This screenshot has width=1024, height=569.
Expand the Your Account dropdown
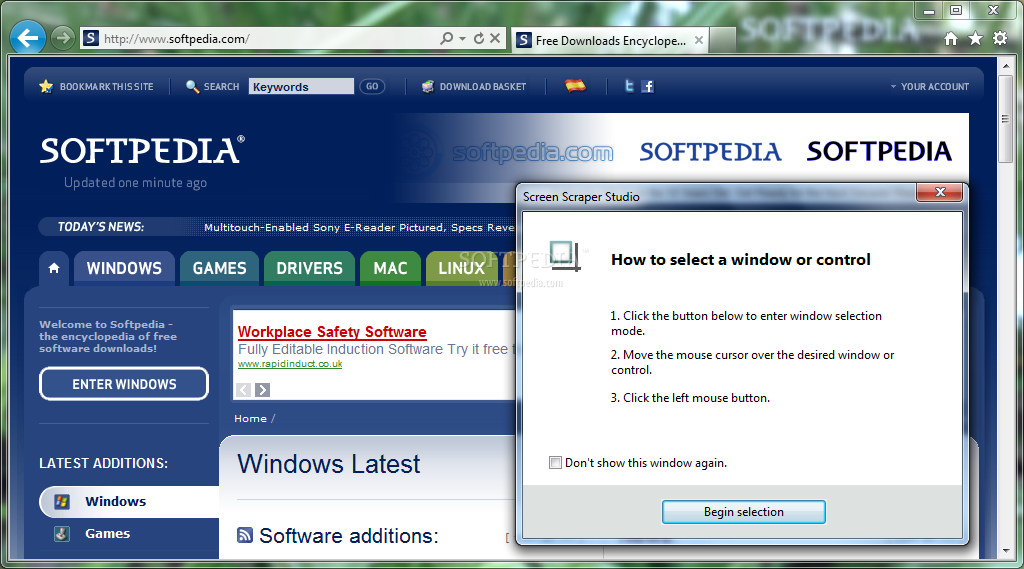(929, 86)
